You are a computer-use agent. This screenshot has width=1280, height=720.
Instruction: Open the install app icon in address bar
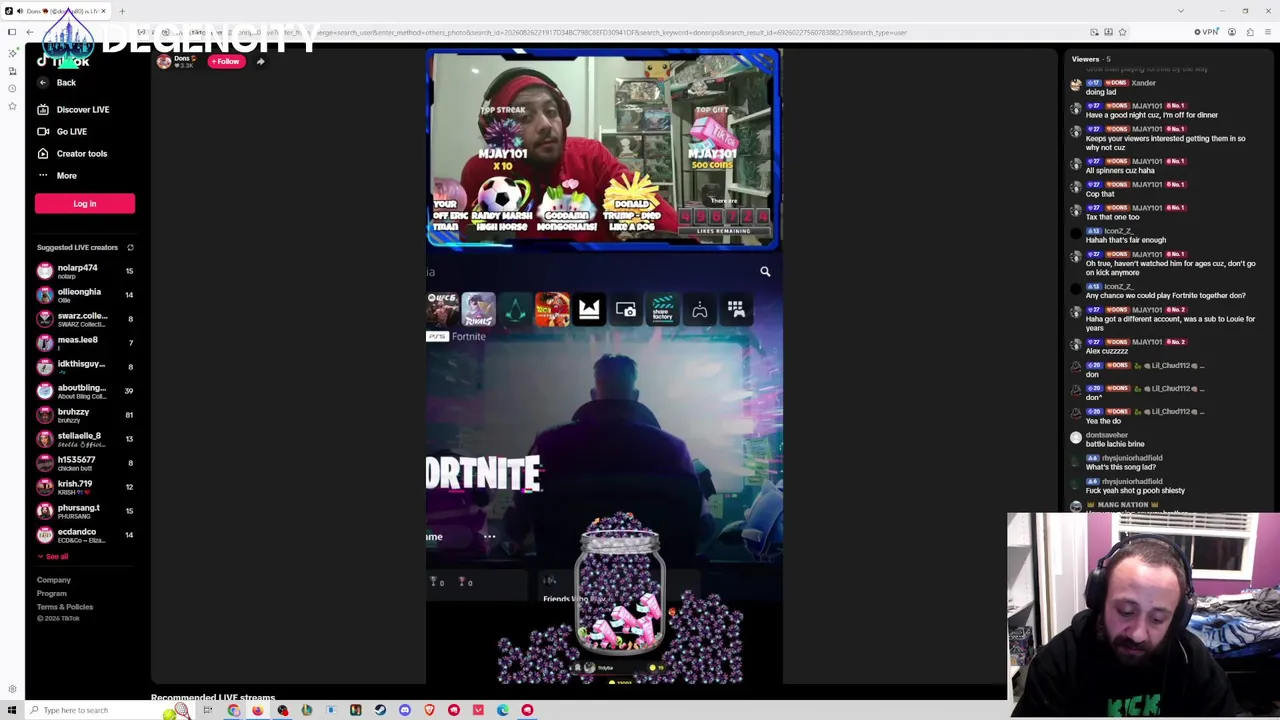1108,33
